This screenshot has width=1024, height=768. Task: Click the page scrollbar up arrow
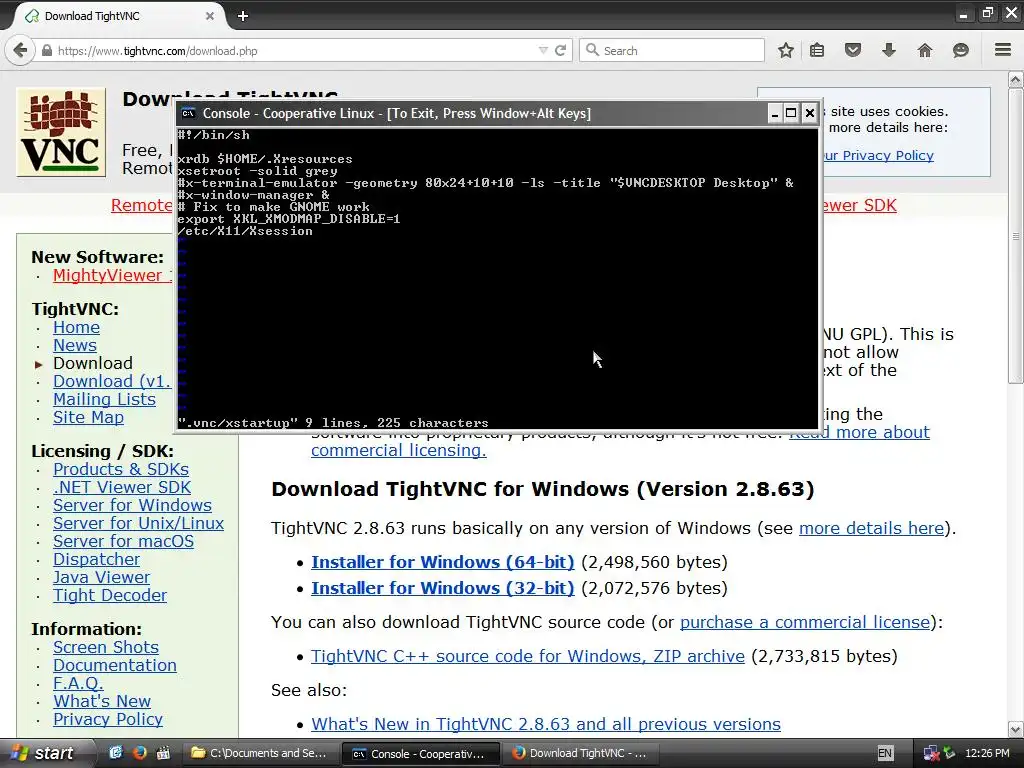pos(1016,80)
